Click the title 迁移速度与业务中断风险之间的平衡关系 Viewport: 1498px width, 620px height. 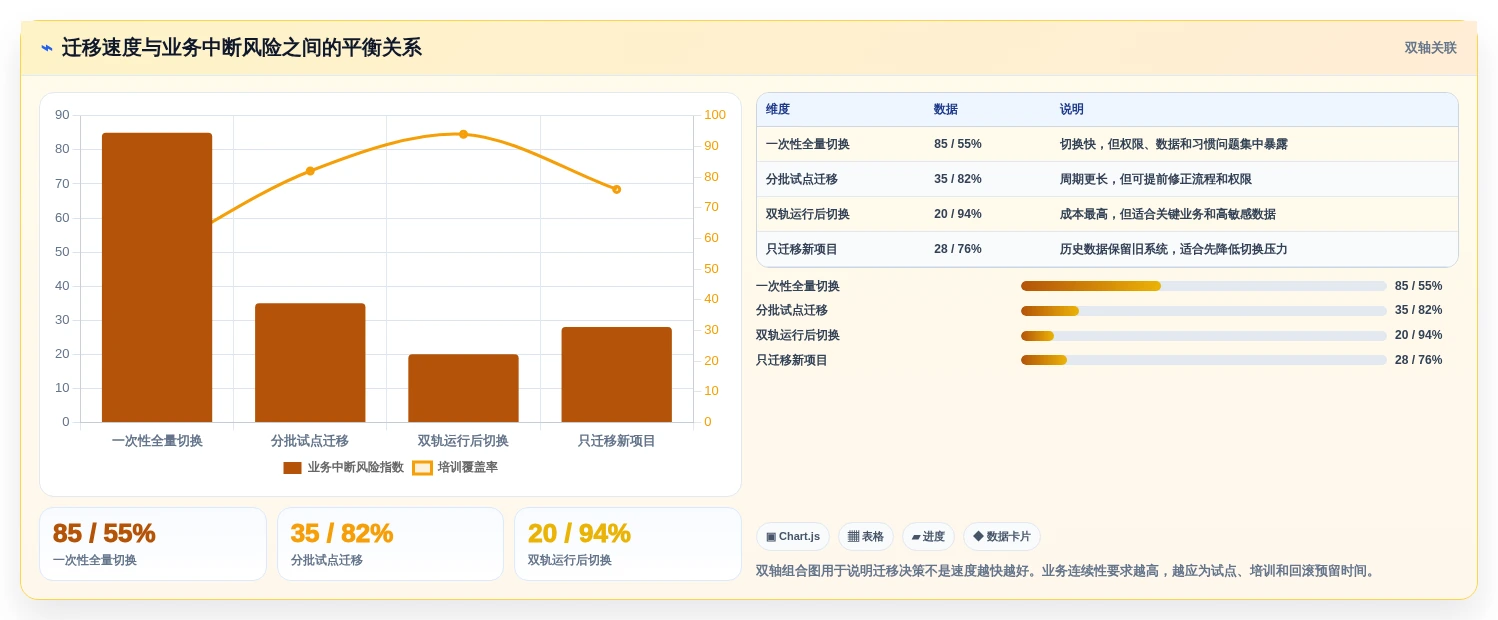[242, 48]
